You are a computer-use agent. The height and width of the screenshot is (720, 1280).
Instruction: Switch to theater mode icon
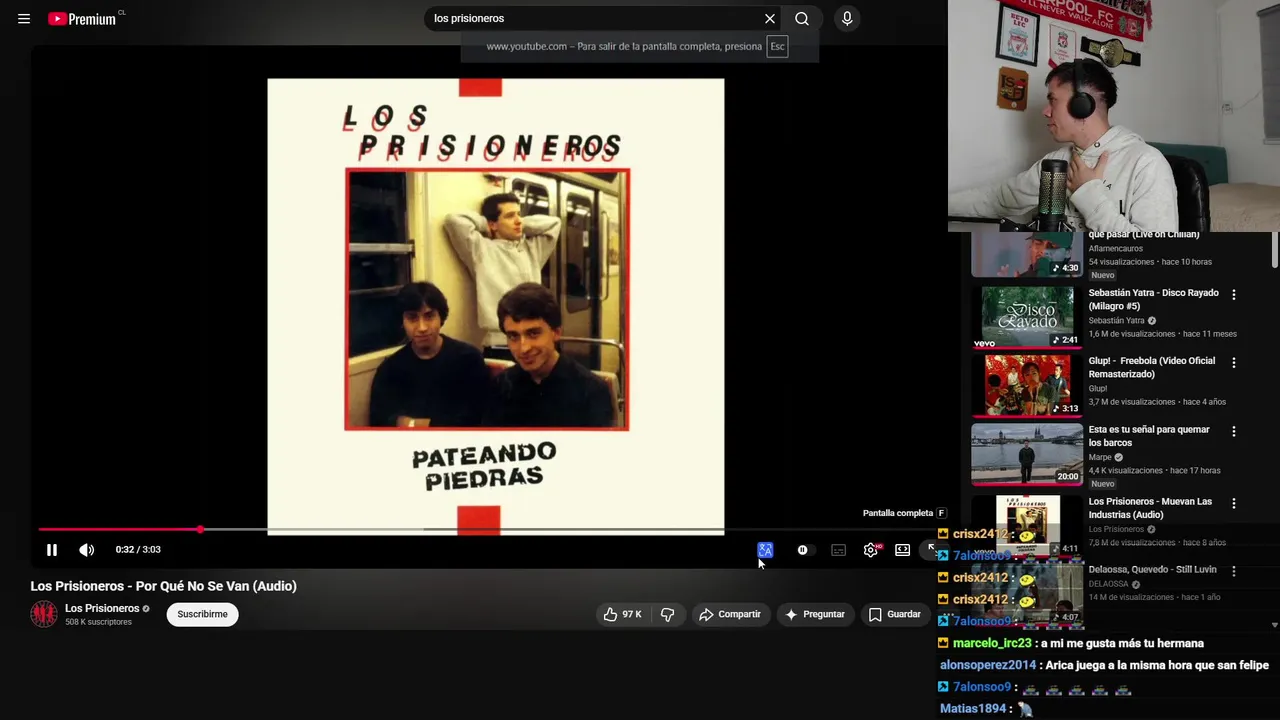pos(902,550)
